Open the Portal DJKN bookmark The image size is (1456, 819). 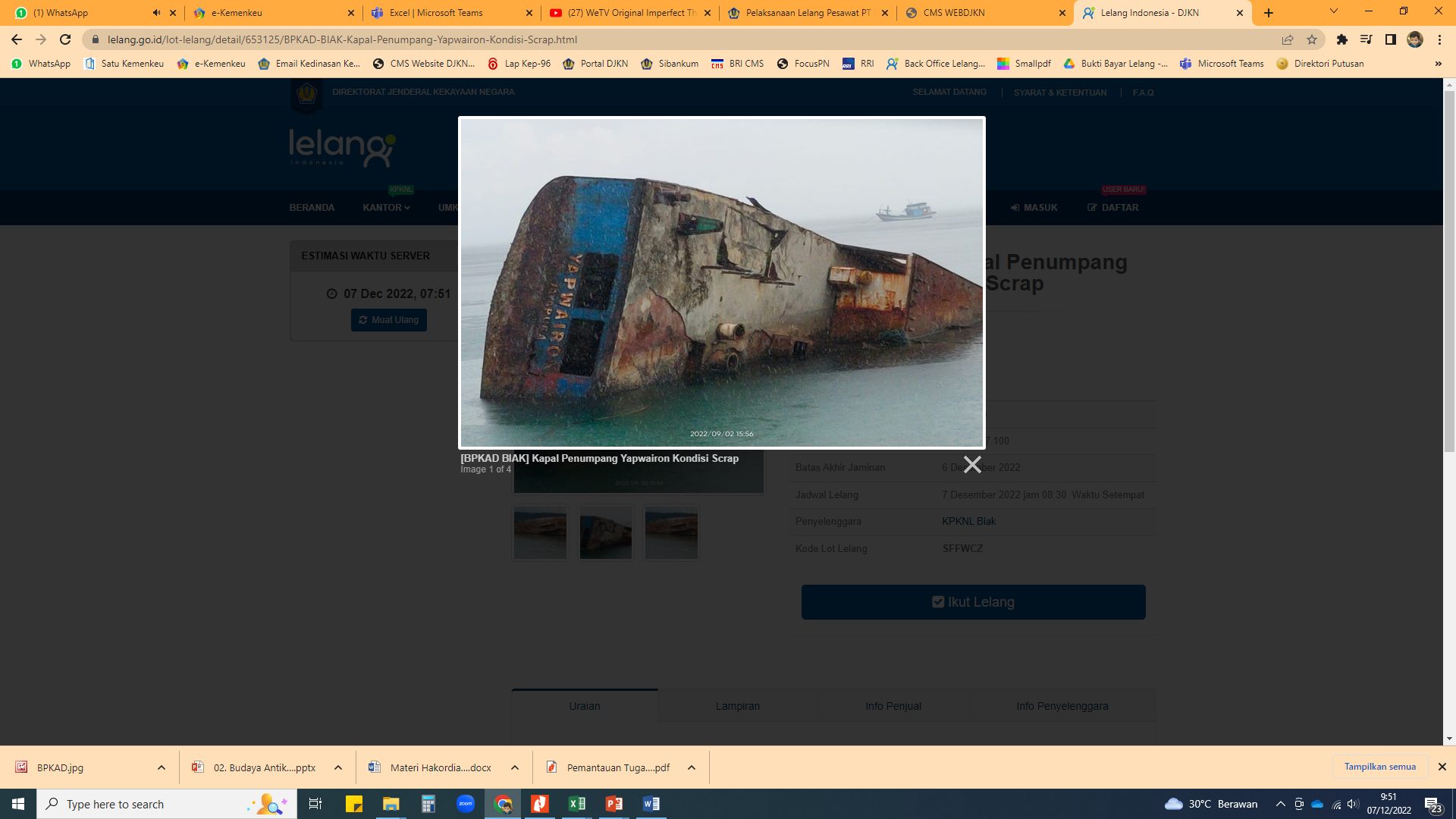596,64
